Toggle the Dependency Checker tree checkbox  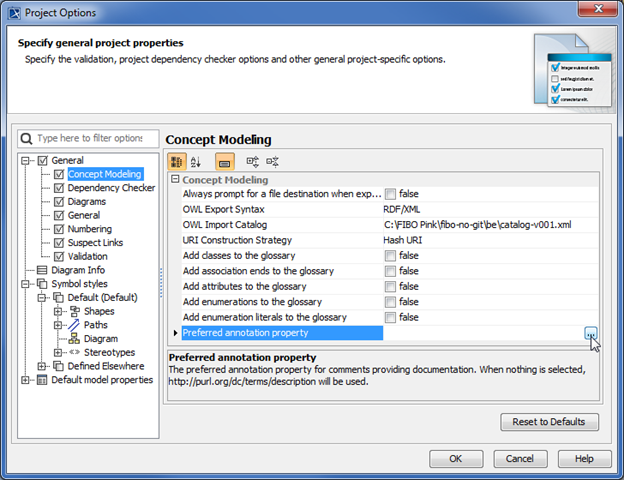[58, 188]
